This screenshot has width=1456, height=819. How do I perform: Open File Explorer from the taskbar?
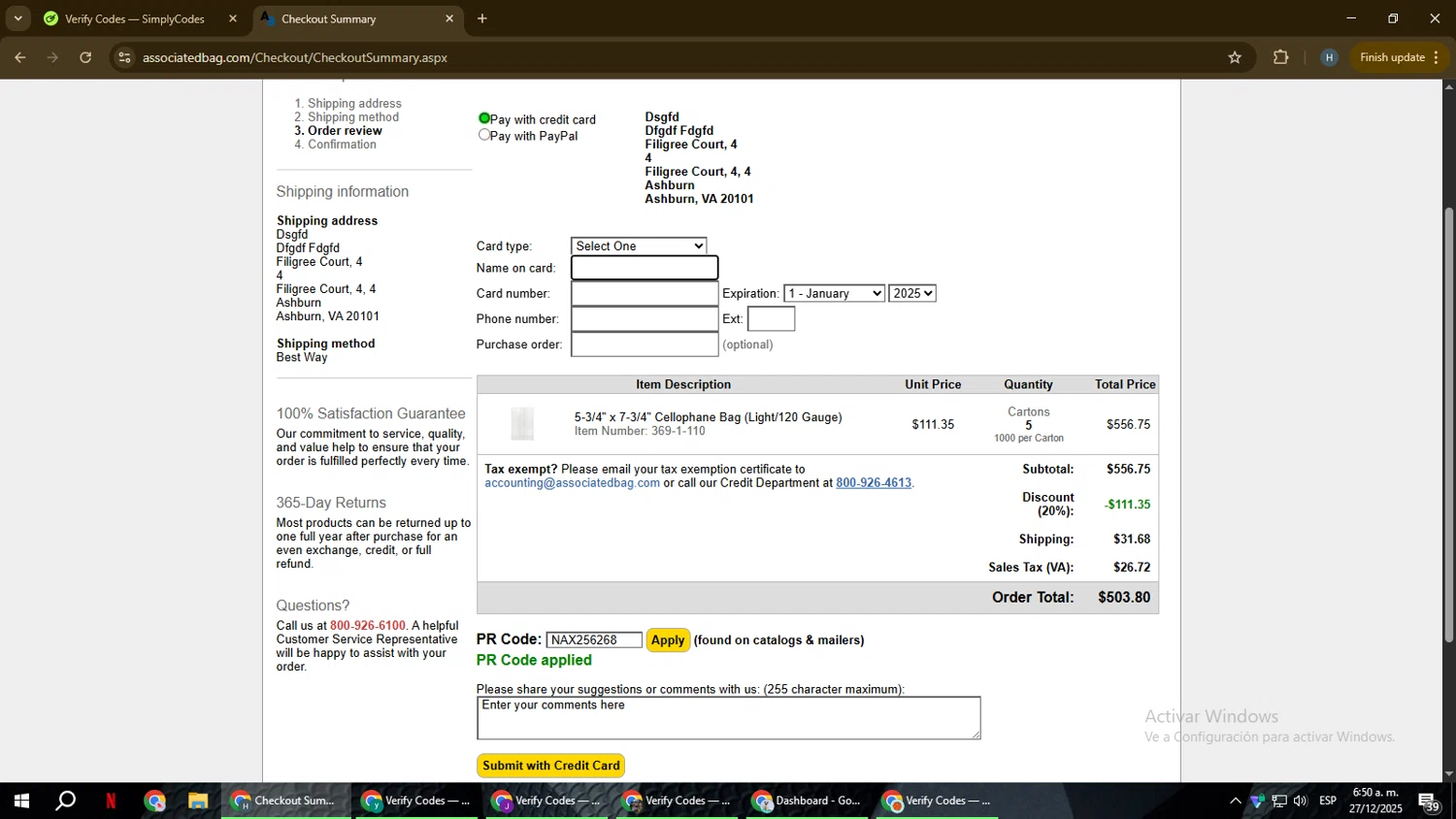(x=198, y=802)
